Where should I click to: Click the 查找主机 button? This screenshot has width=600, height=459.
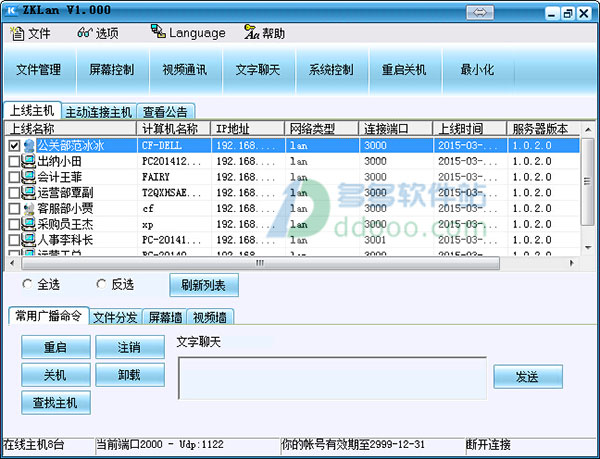[x=56, y=402]
